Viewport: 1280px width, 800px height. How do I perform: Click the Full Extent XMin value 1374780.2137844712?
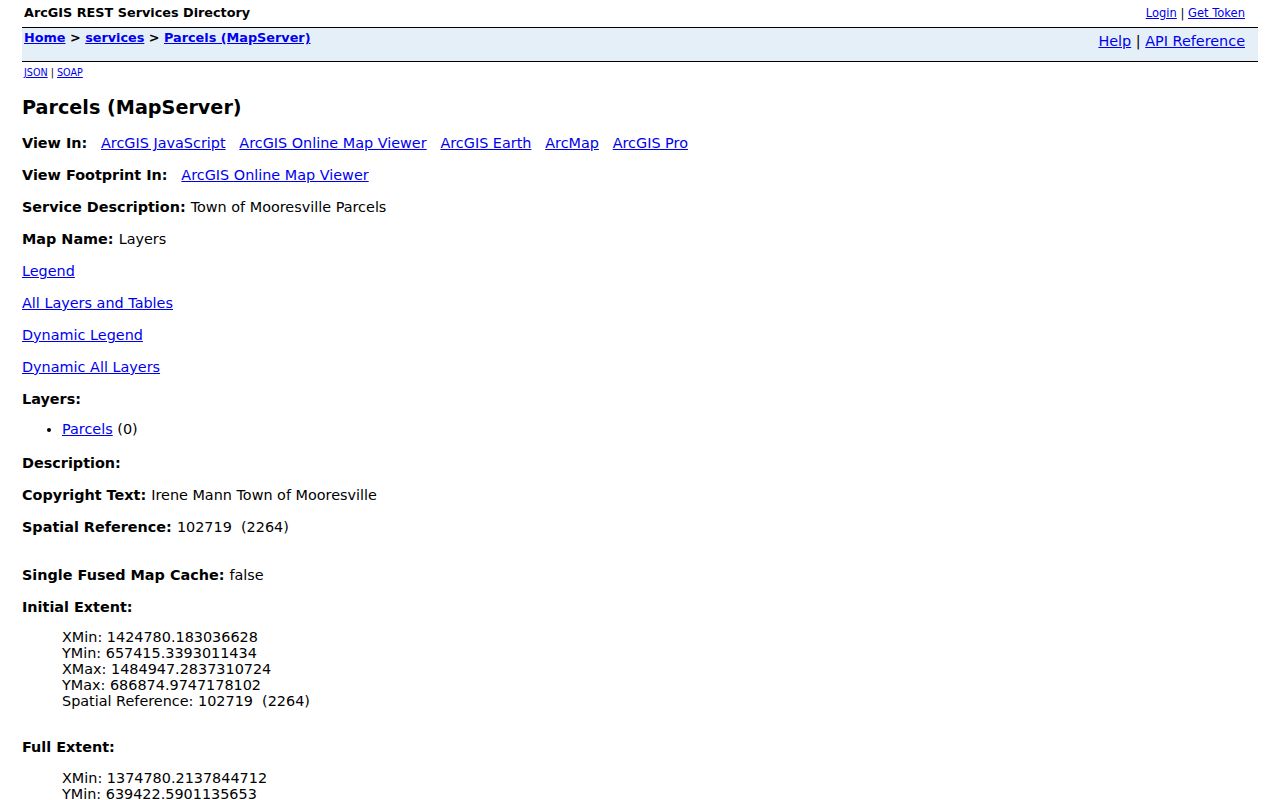[x=187, y=778]
